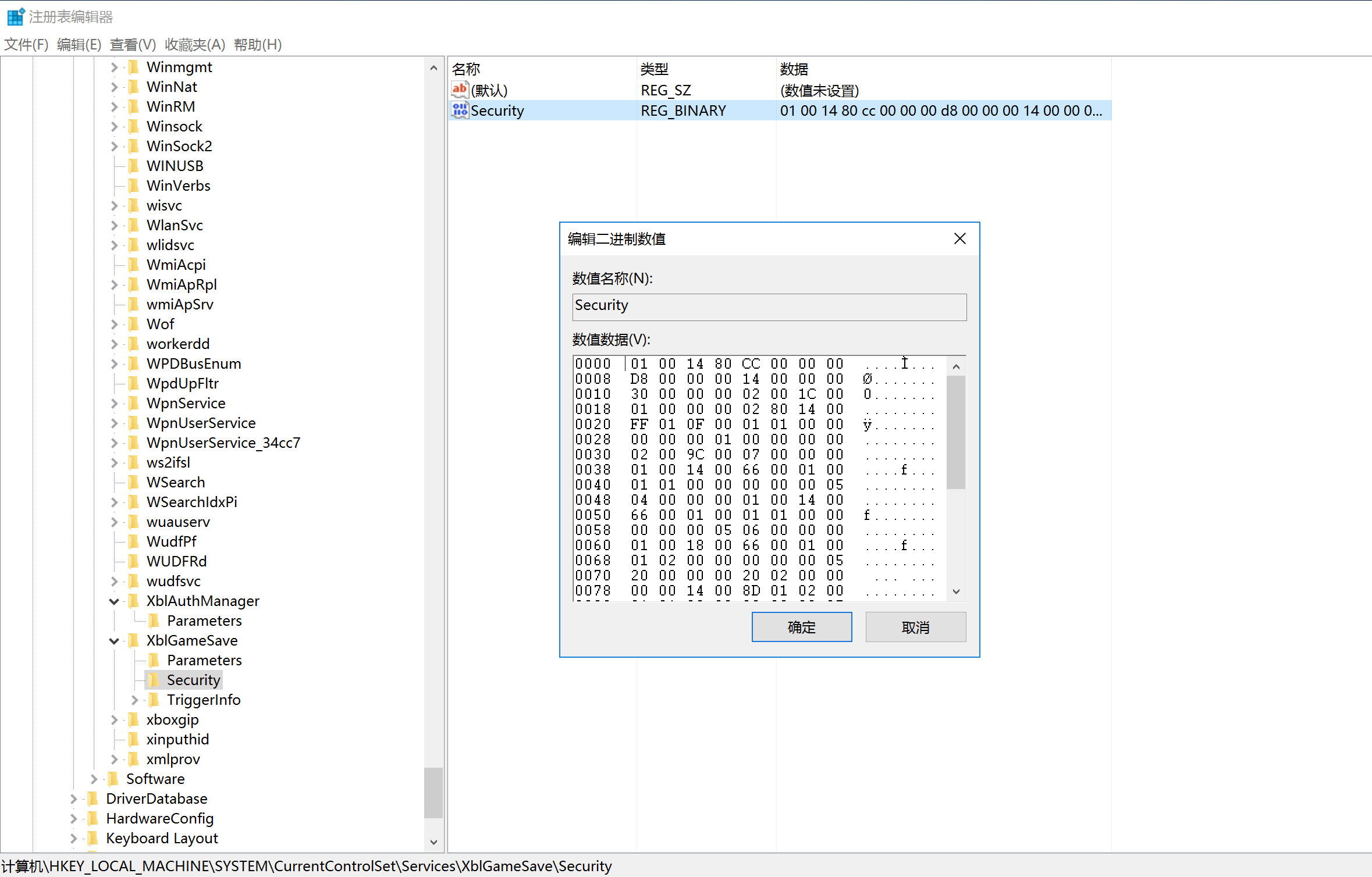This screenshot has height=877, width=1372.
Task: Collapse the XblGameSave tree node
Action: pos(114,641)
